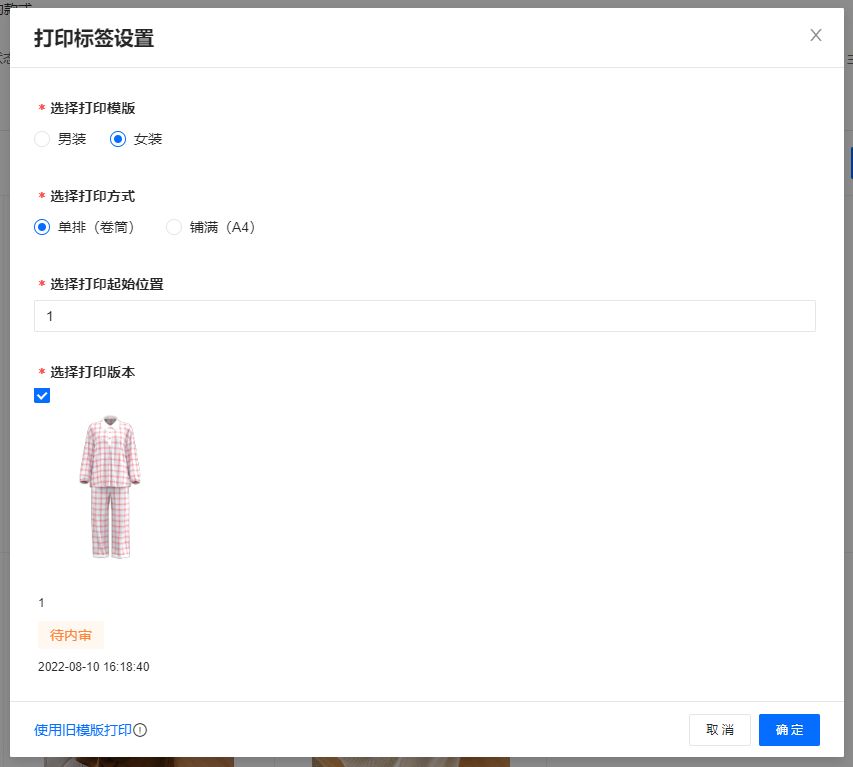Click the 选择打印模版 section label
Viewport: 853px width, 767px height.
[x=93, y=108]
